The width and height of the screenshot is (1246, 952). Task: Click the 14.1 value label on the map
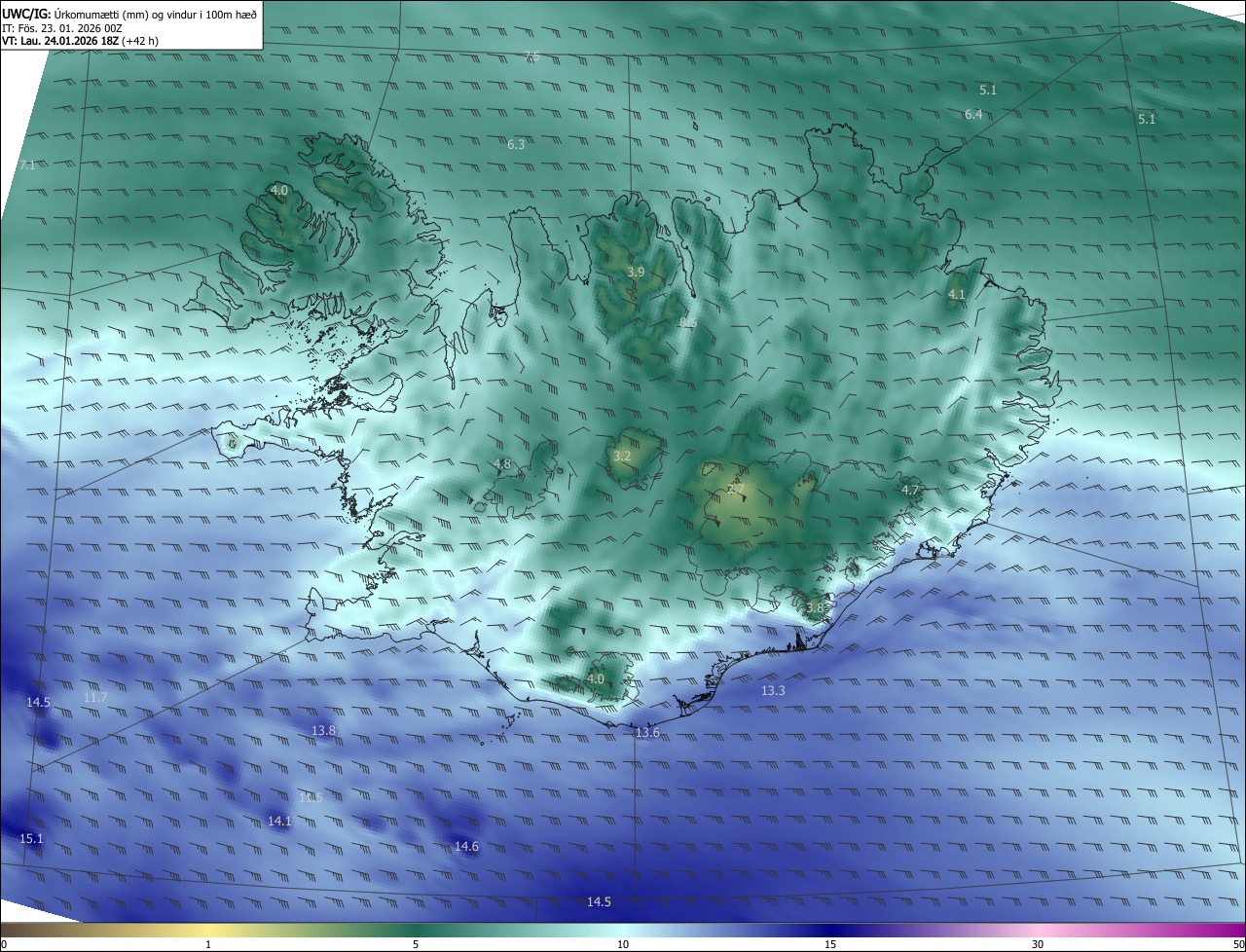click(279, 821)
